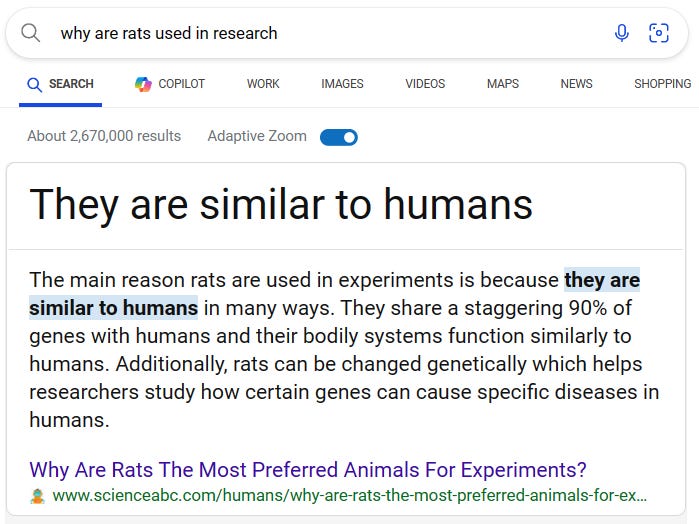Viewport: 699px width, 524px height.
Task: Select the Maps tab
Action: coord(503,84)
